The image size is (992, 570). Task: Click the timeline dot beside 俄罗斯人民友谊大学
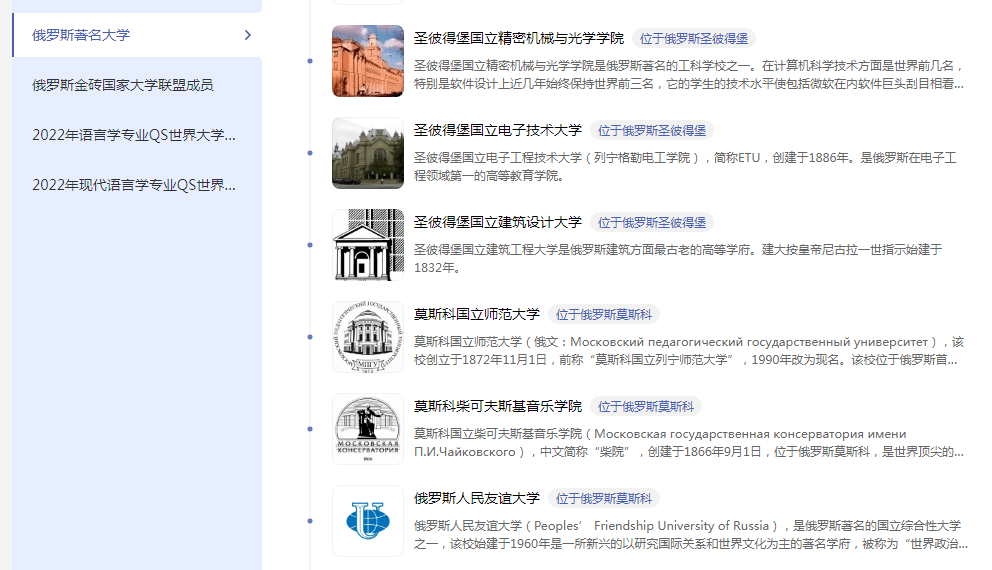point(310,521)
